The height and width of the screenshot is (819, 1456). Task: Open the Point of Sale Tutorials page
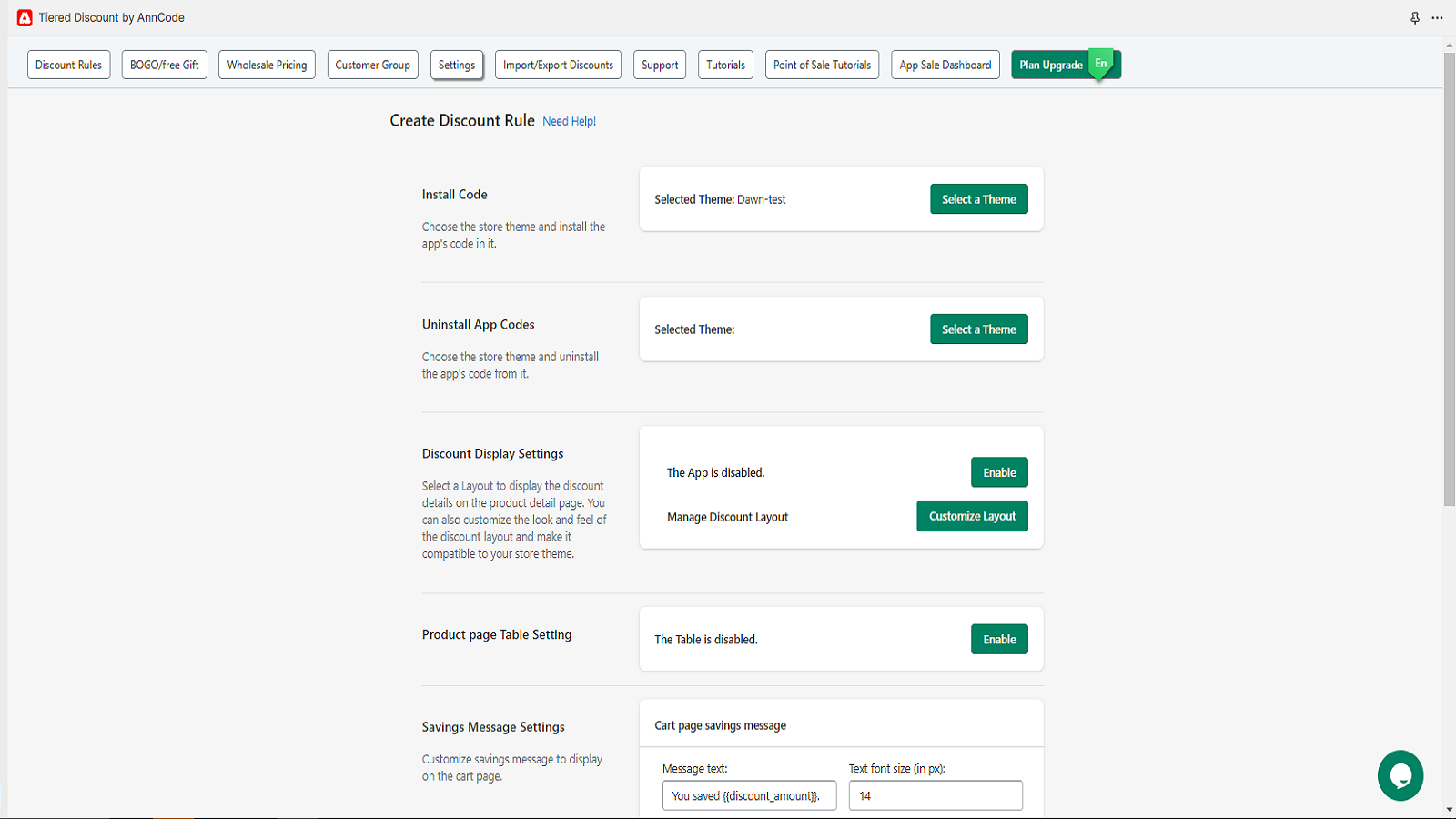(821, 64)
